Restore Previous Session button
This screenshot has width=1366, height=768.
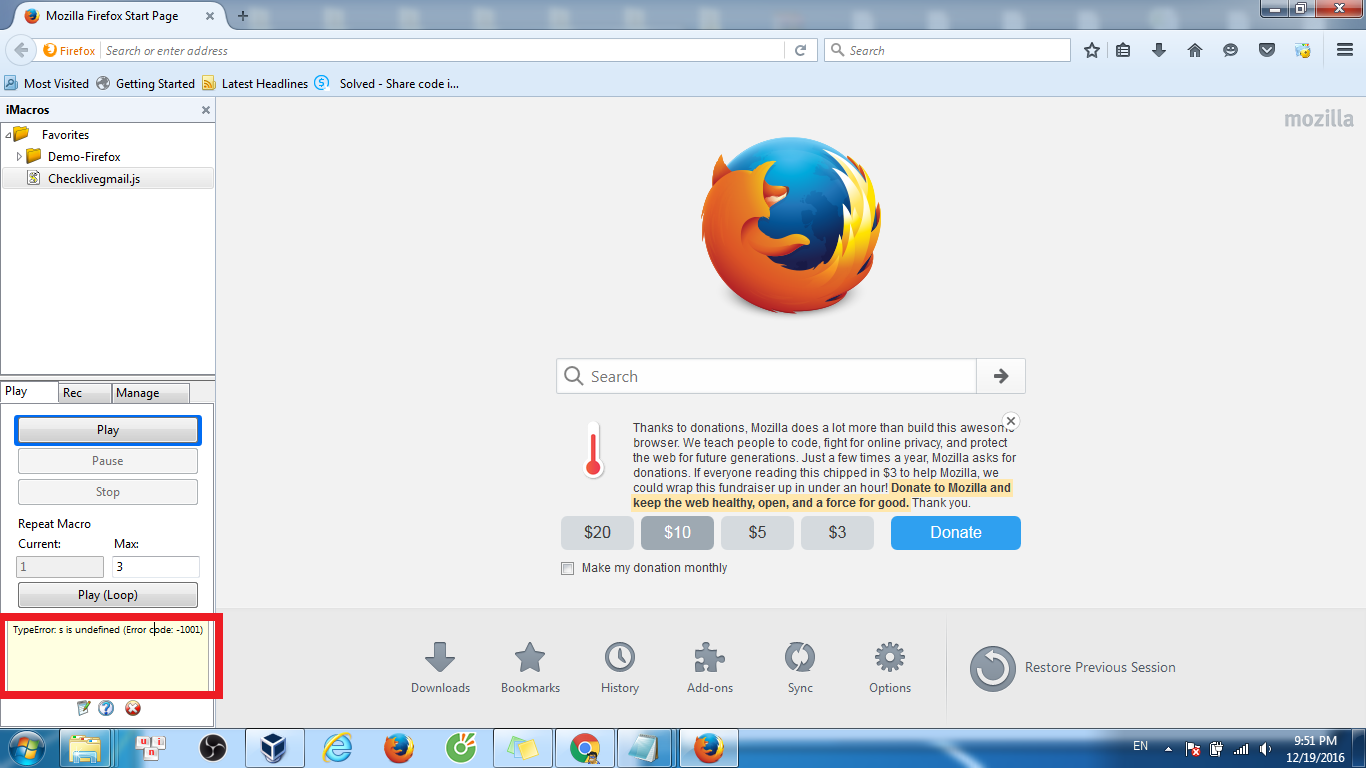point(1073,668)
